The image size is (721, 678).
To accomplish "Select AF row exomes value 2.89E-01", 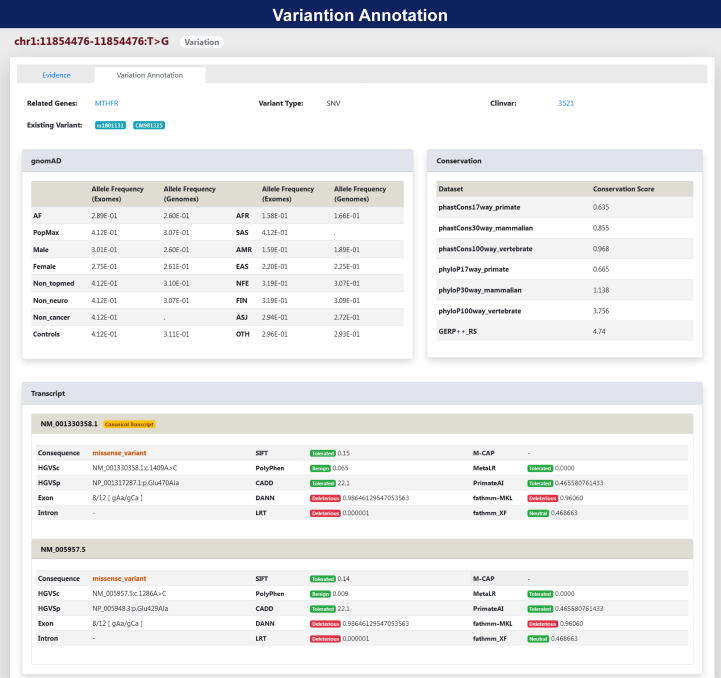I will click(104, 216).
